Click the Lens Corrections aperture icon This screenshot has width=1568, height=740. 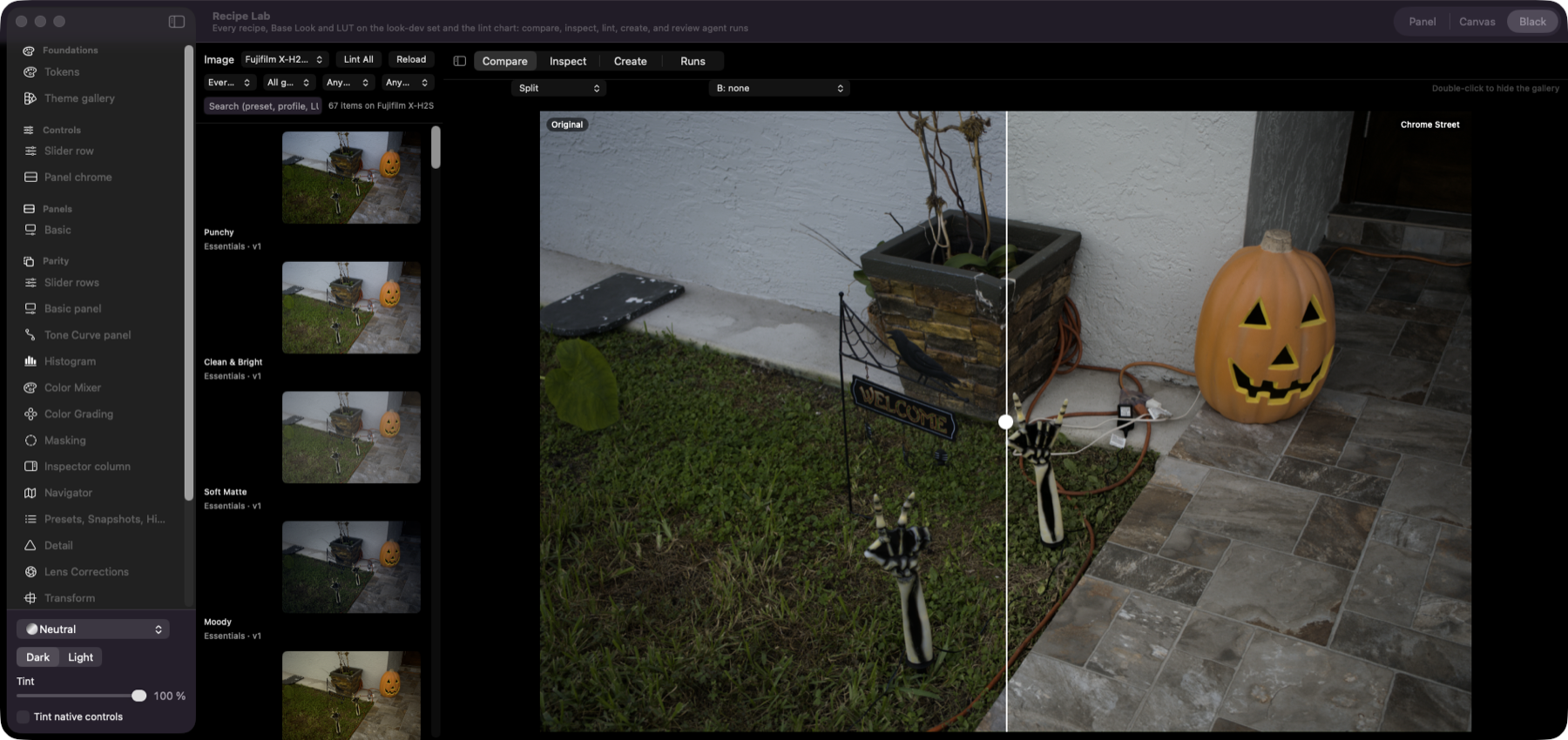pyautogui.click(x=30, y=572)
